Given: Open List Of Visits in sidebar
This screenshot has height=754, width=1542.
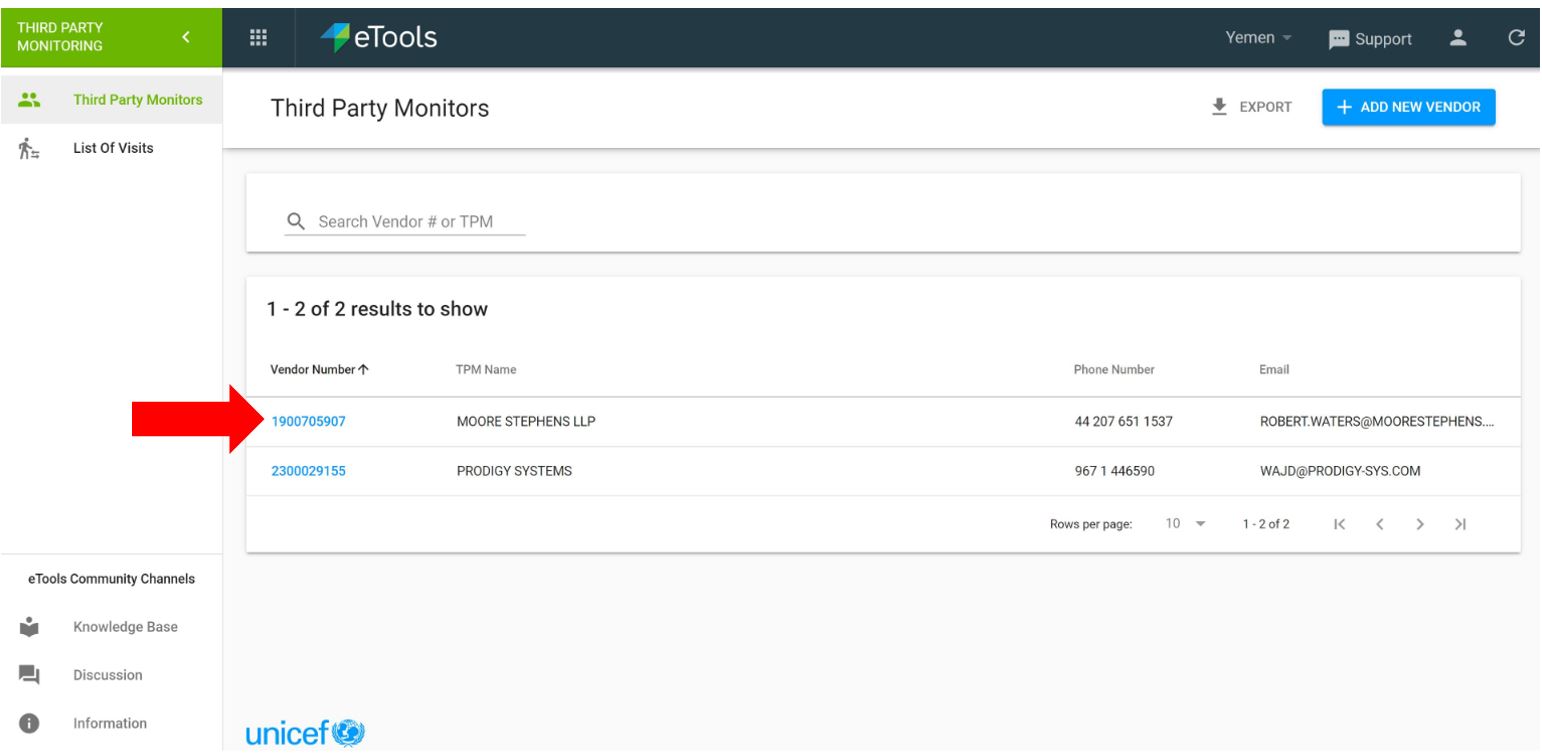Looking at the screenshot, I should click(110, 149).
